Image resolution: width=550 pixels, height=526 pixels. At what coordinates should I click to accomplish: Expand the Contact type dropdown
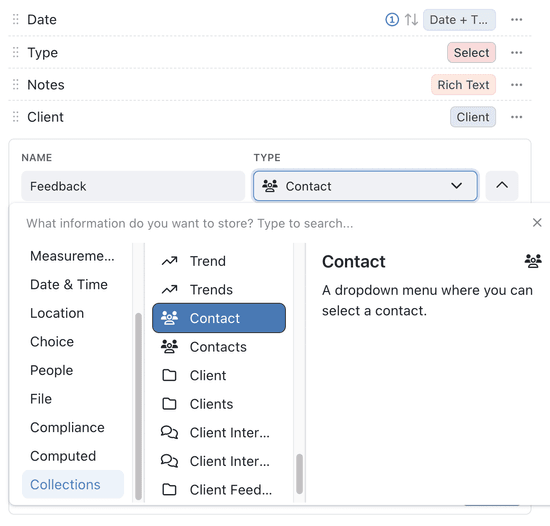coord(365,186)
